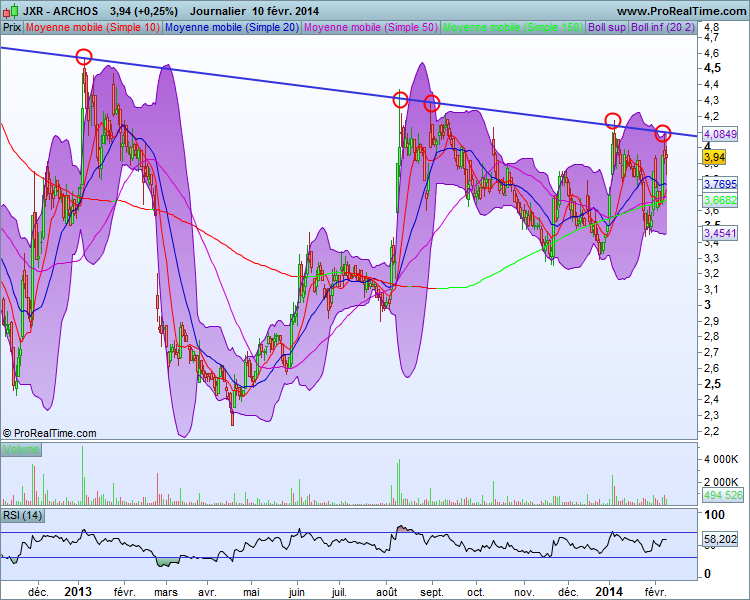Screen dimensions: 750x600
Task: Open Moyenne mobile (Simple 20) legend
Action: click(232, 27)
